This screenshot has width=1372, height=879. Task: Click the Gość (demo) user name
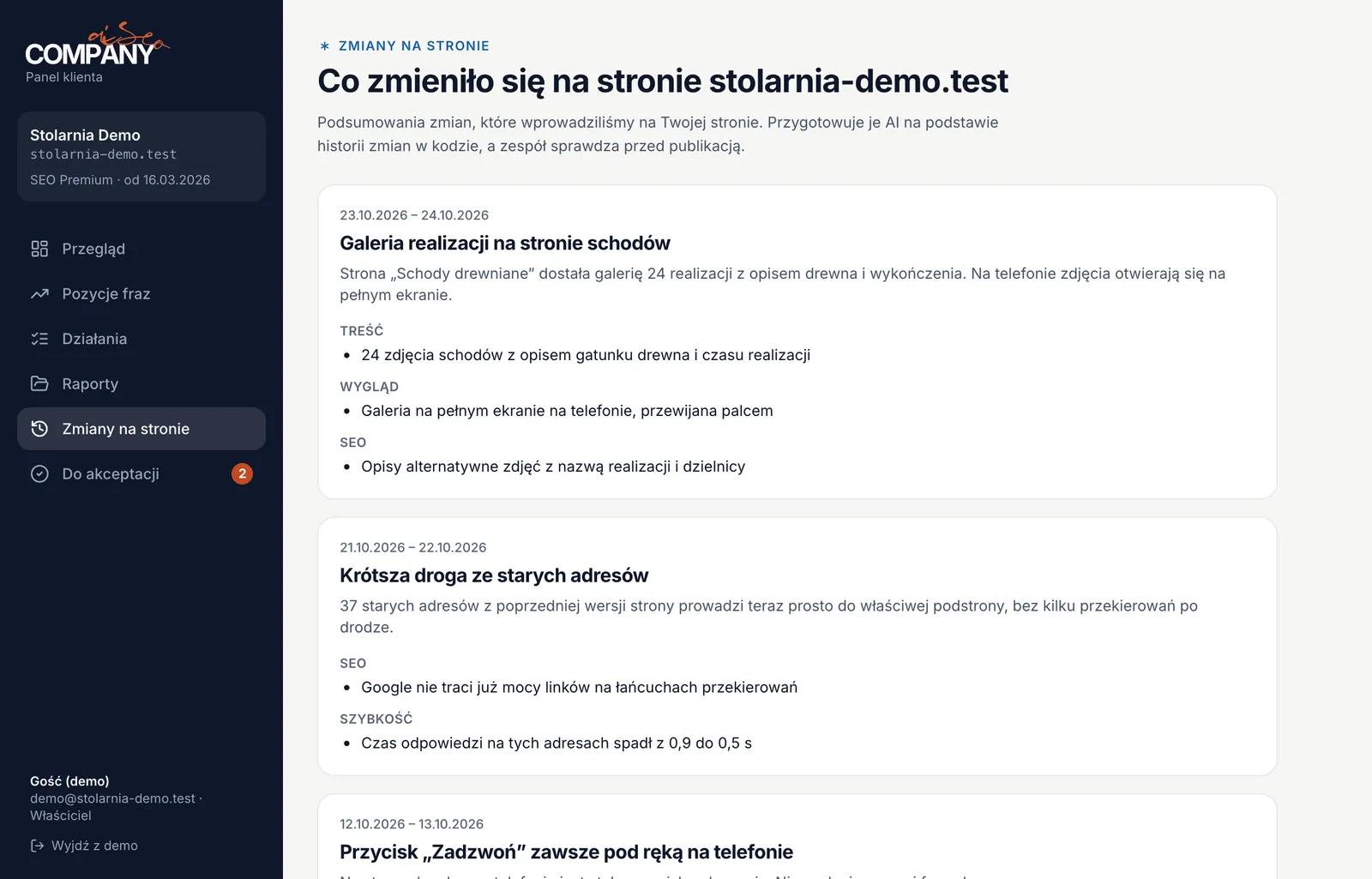click(69, 781)
